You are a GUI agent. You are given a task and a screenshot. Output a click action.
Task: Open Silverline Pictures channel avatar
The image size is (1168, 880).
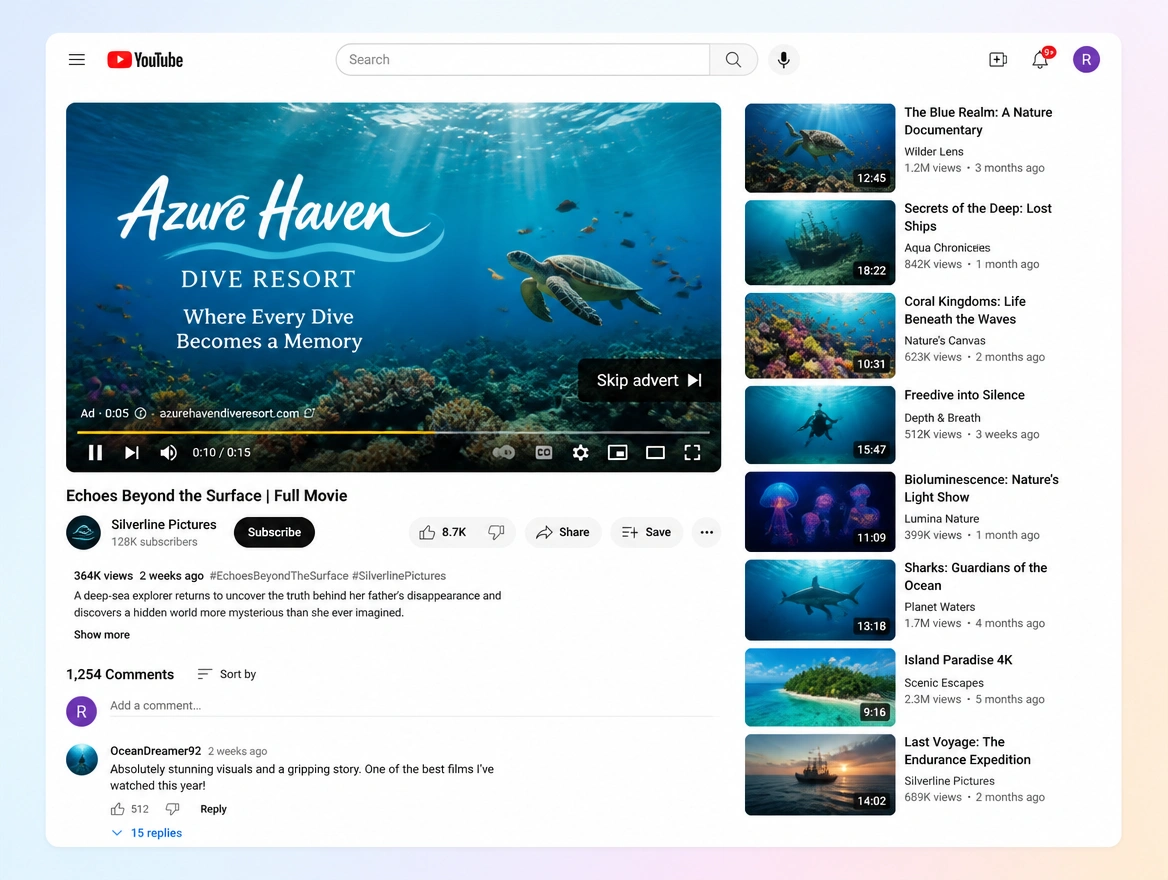point(83,533)
